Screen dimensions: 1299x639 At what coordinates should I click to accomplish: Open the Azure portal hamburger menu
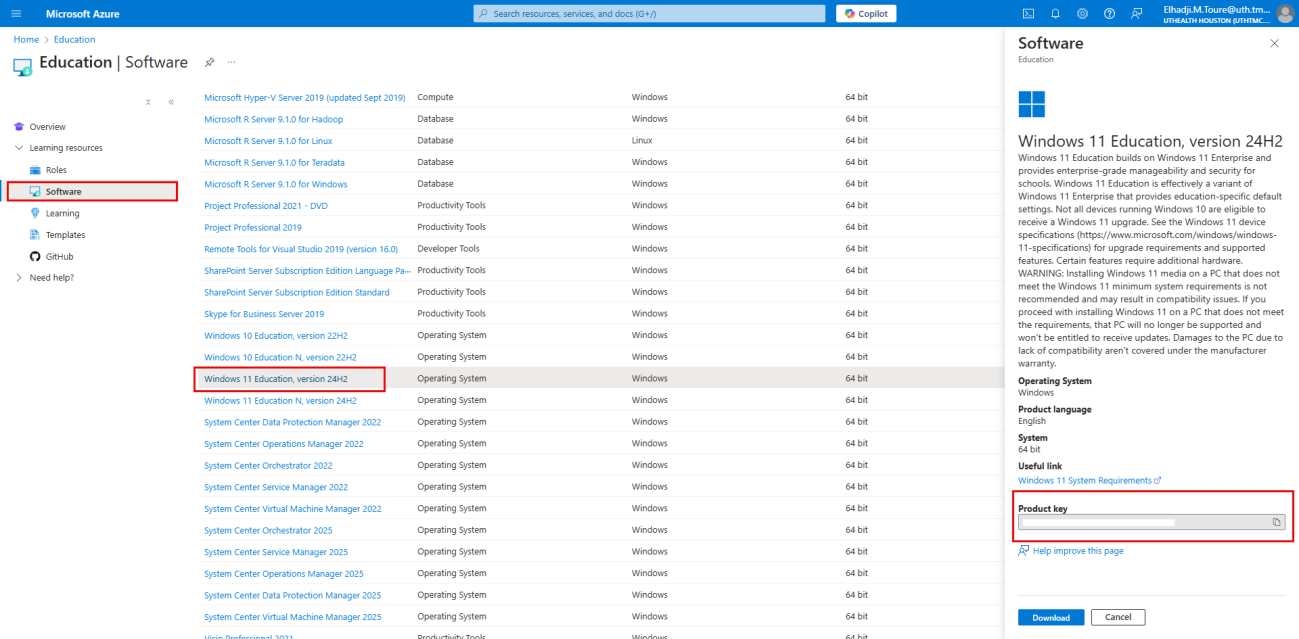(x=15, y=13)
